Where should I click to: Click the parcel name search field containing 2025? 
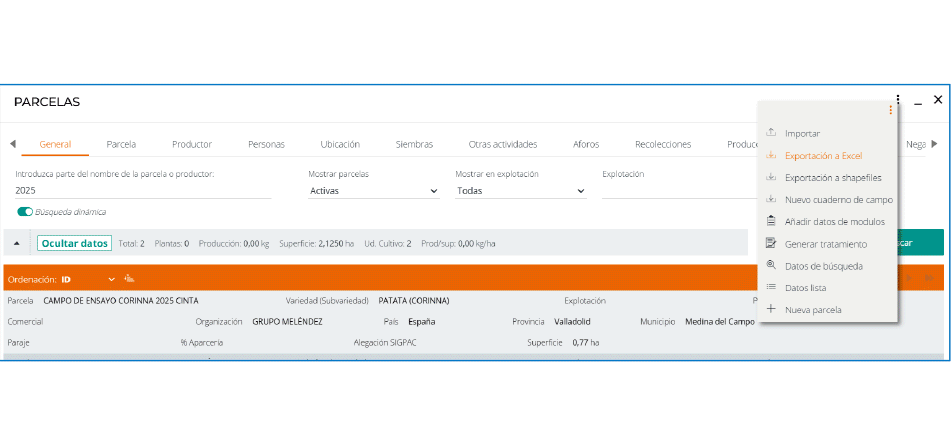pyautogui.click(x=143, y=191)
